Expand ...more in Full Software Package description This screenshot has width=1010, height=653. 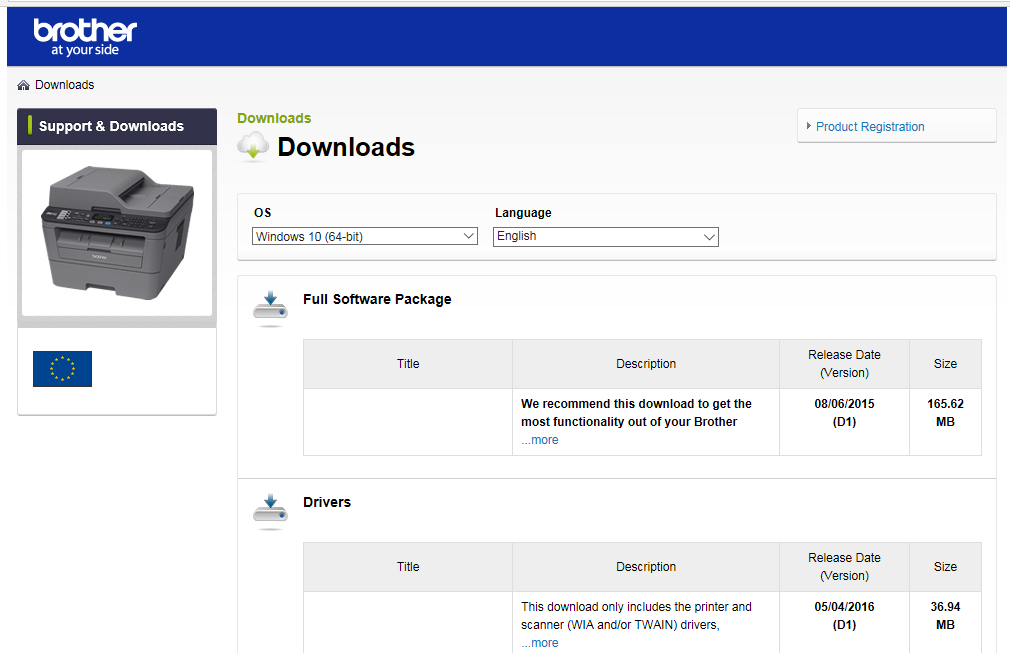[540, 440]
